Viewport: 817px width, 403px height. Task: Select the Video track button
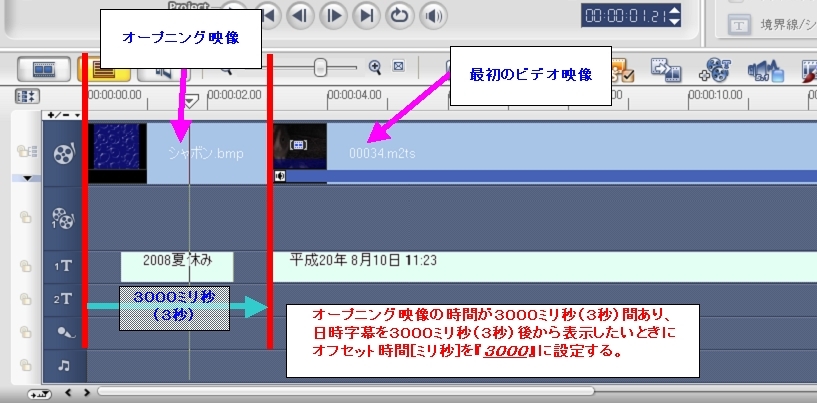(64, 153)
